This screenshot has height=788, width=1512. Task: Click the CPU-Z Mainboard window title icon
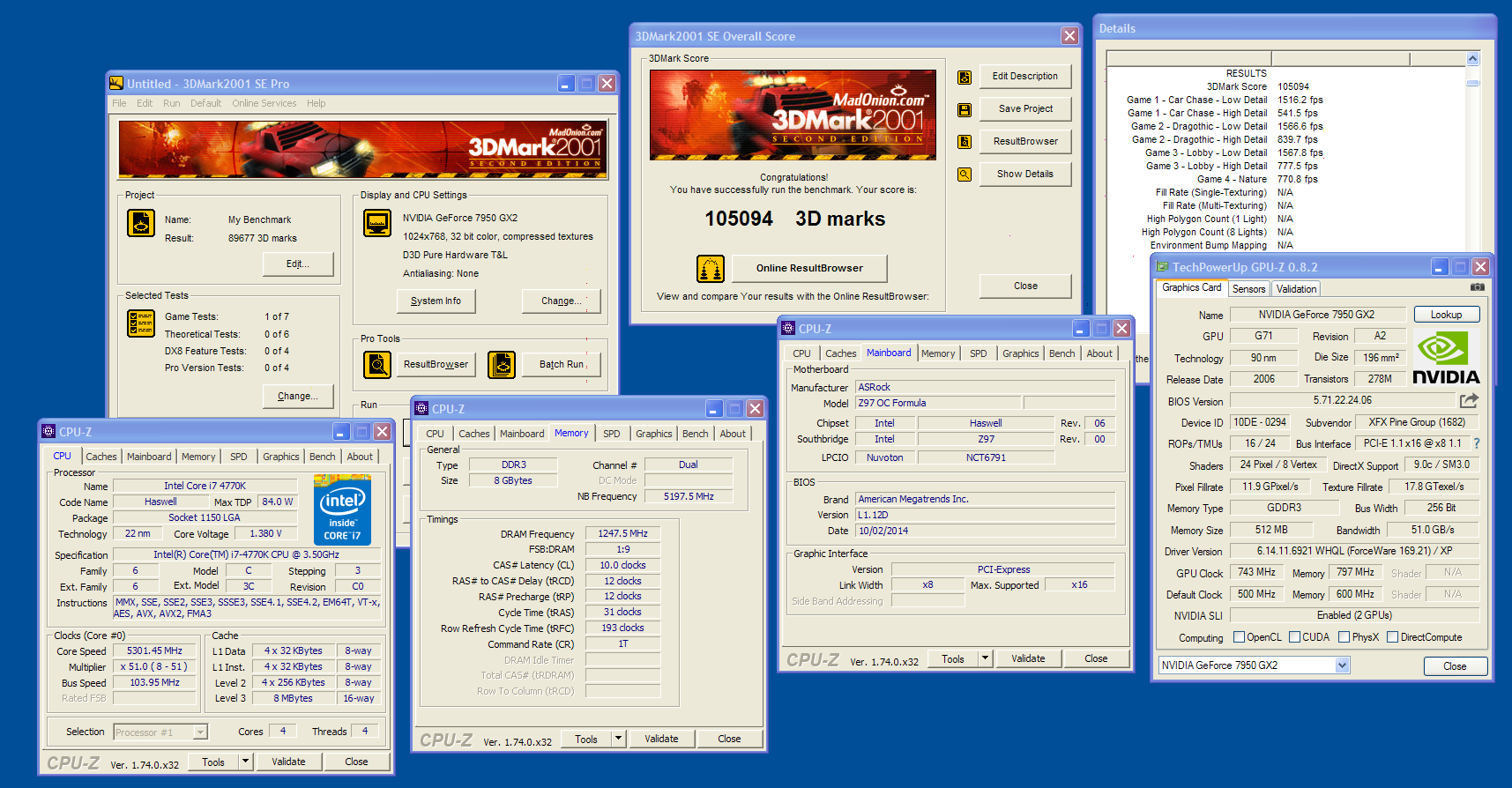coord(788,328)
